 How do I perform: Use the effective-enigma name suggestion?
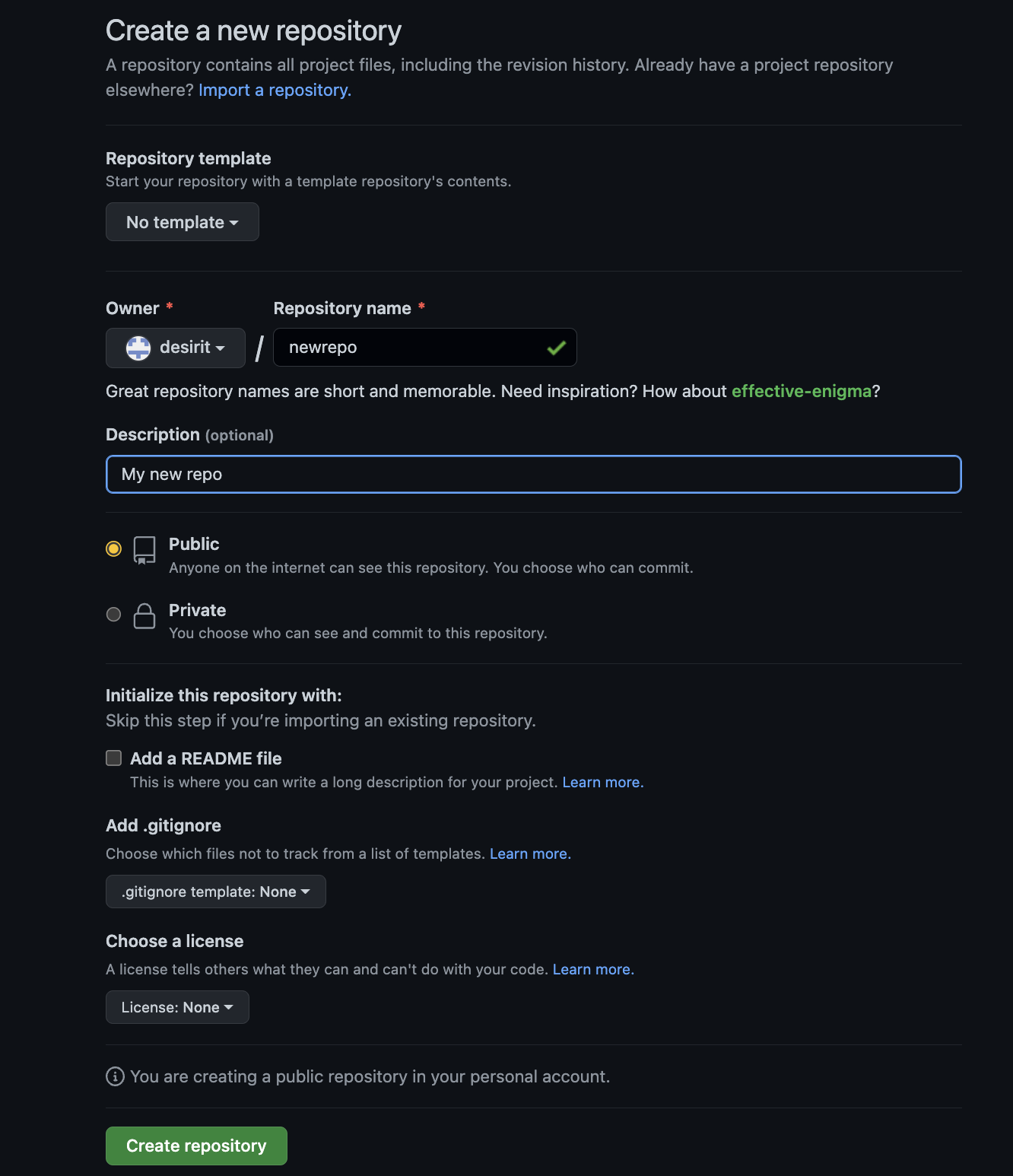pyautogui.click(x=802, y=391)
